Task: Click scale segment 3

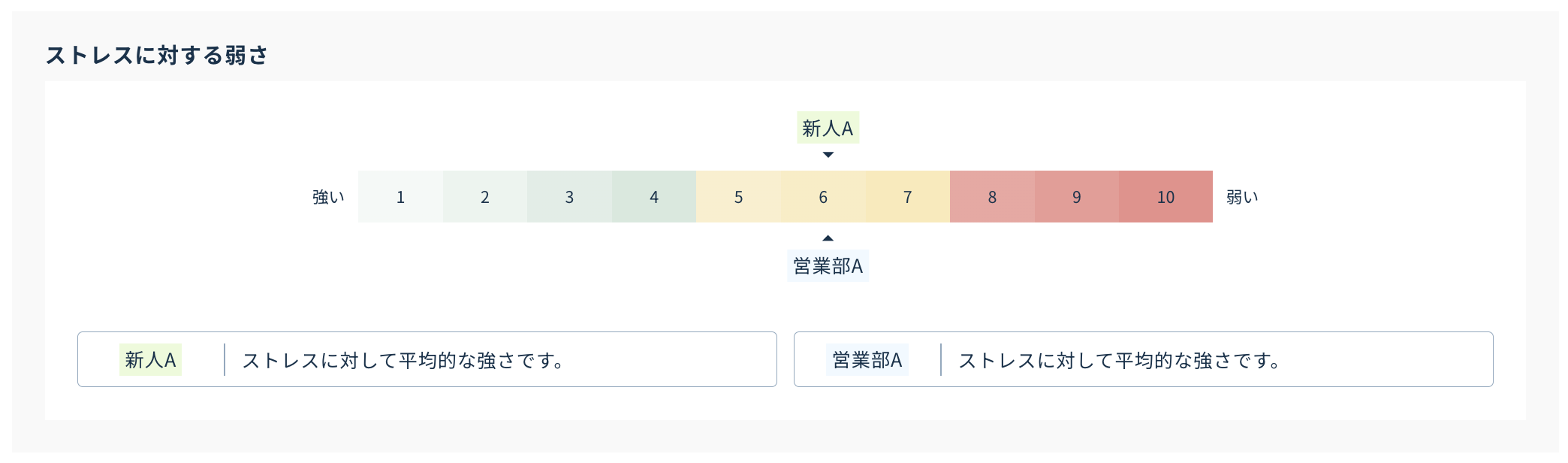Action: point(569,196)
